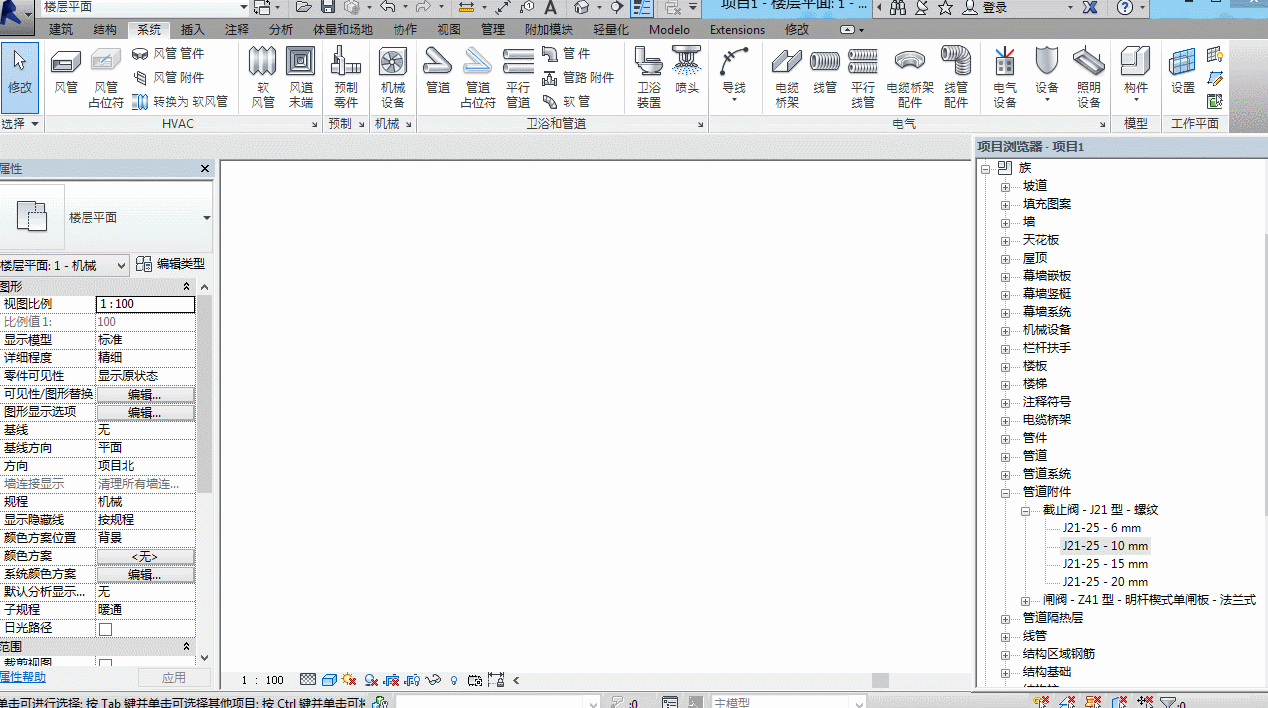Image resolution: width=1268 pixels, height=708 pixels.
Task: Start the 线管 conduit tool
Action: click(825, 72)
